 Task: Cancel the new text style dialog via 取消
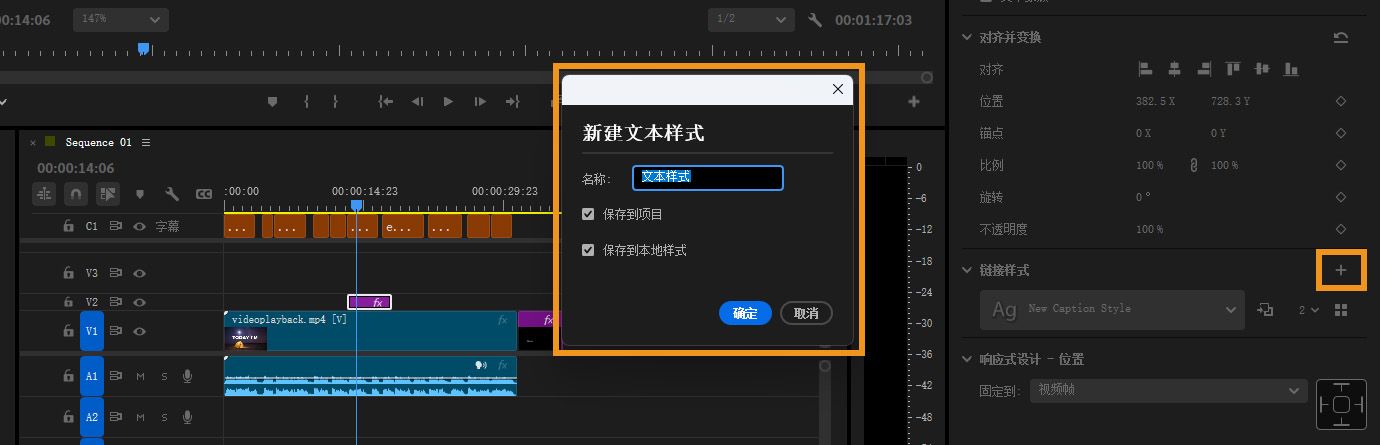point(806,313)
